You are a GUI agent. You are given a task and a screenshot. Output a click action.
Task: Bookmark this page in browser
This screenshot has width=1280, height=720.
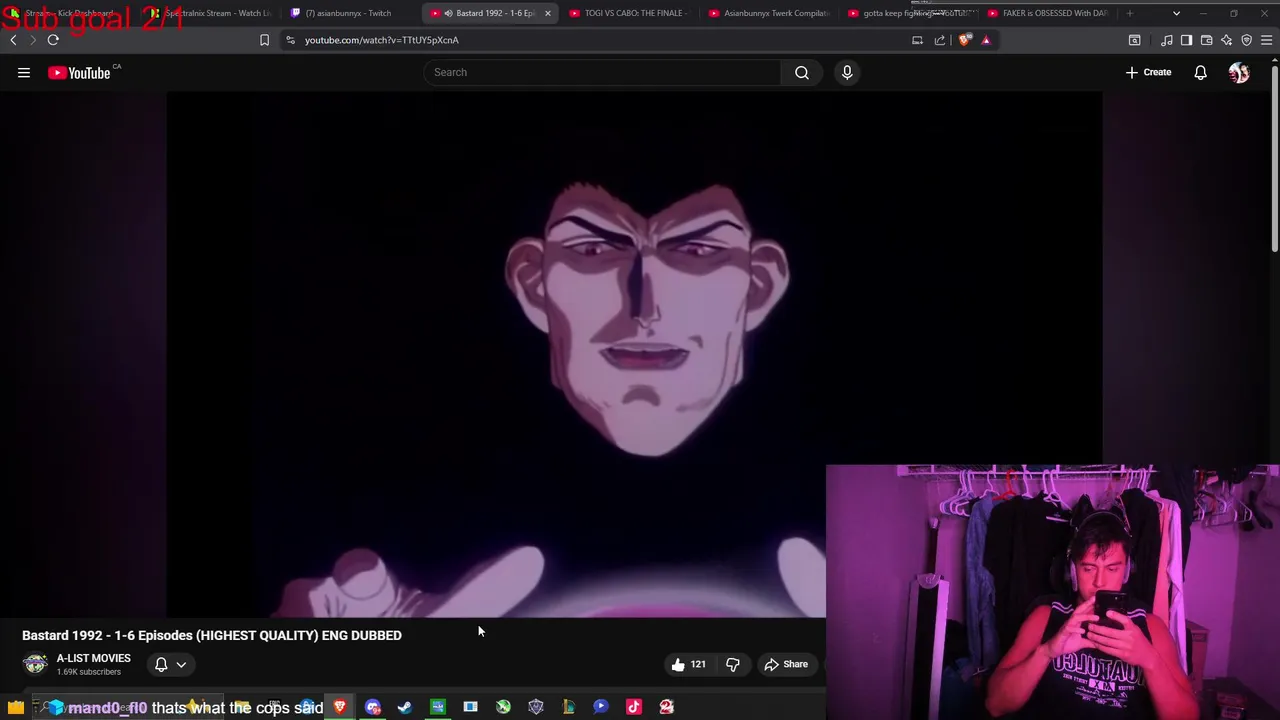pos(264,40)
